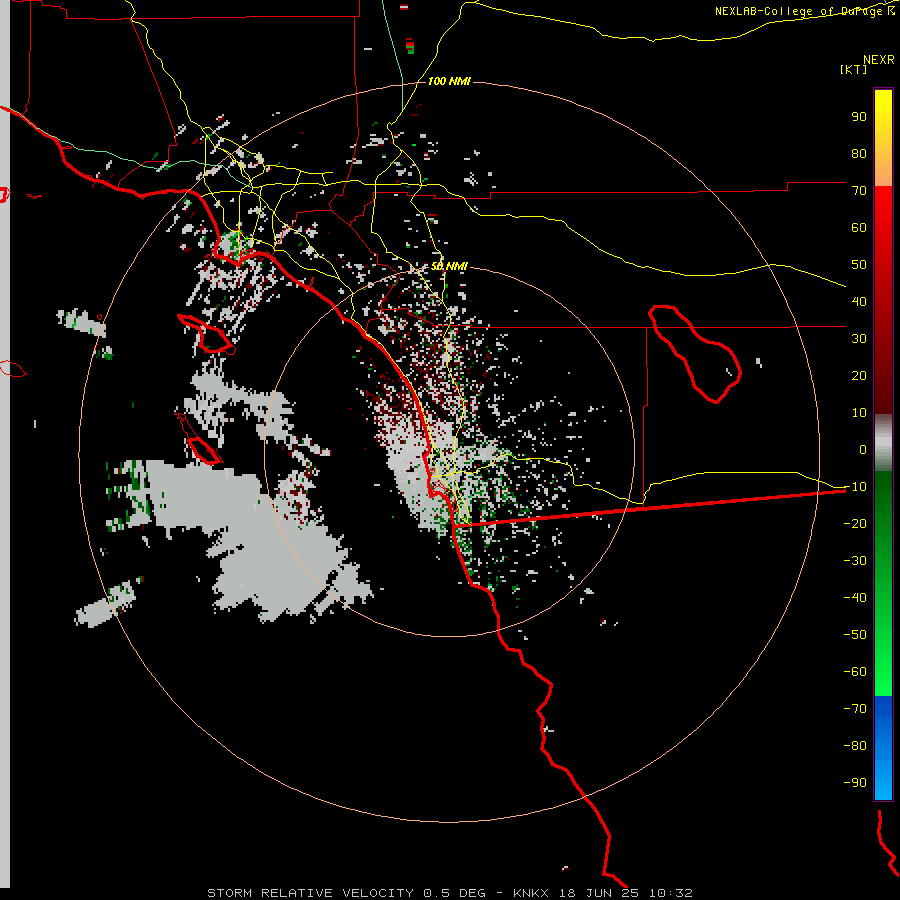Click the 50 NMI range ring label

point(449,266)
